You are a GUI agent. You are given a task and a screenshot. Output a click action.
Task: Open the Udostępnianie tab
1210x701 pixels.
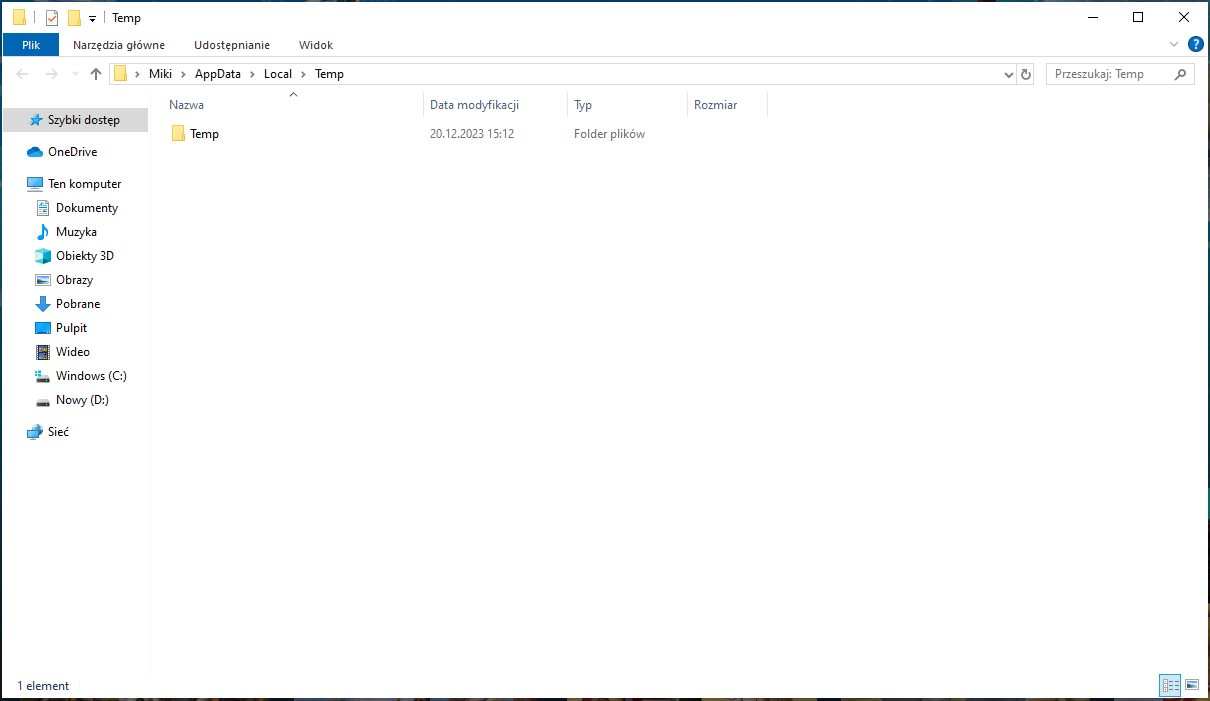(232, 45)
